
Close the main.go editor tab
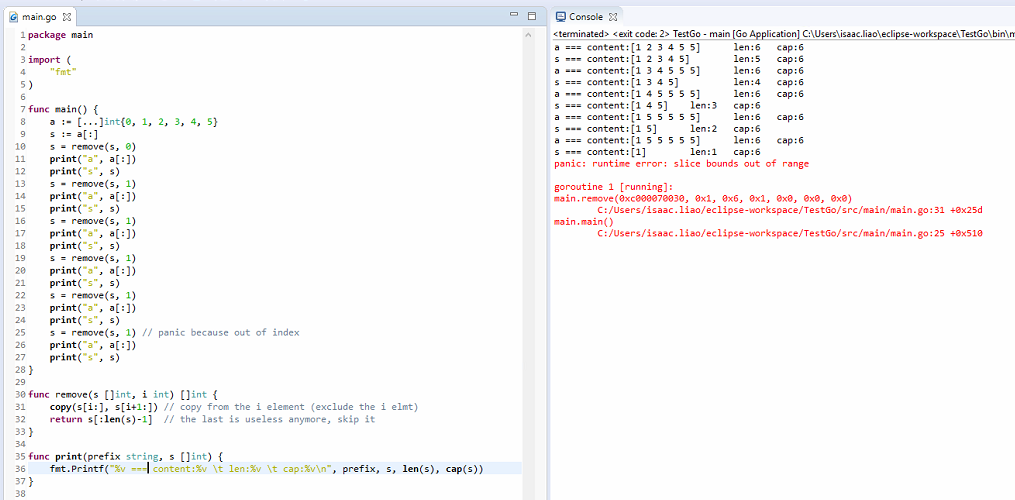click(x=66, y=17)
